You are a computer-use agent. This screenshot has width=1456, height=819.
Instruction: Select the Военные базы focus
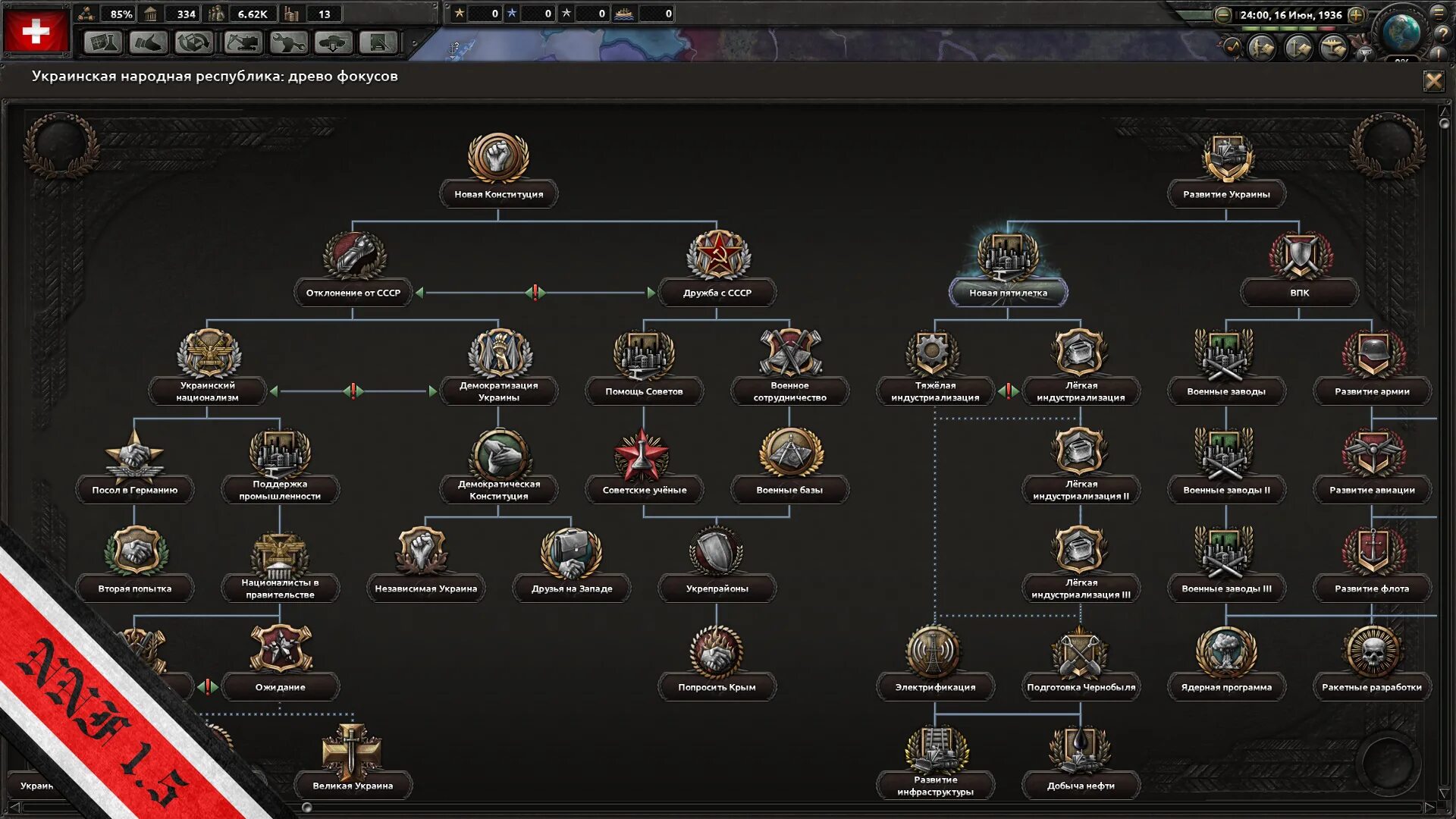point(789,466)
